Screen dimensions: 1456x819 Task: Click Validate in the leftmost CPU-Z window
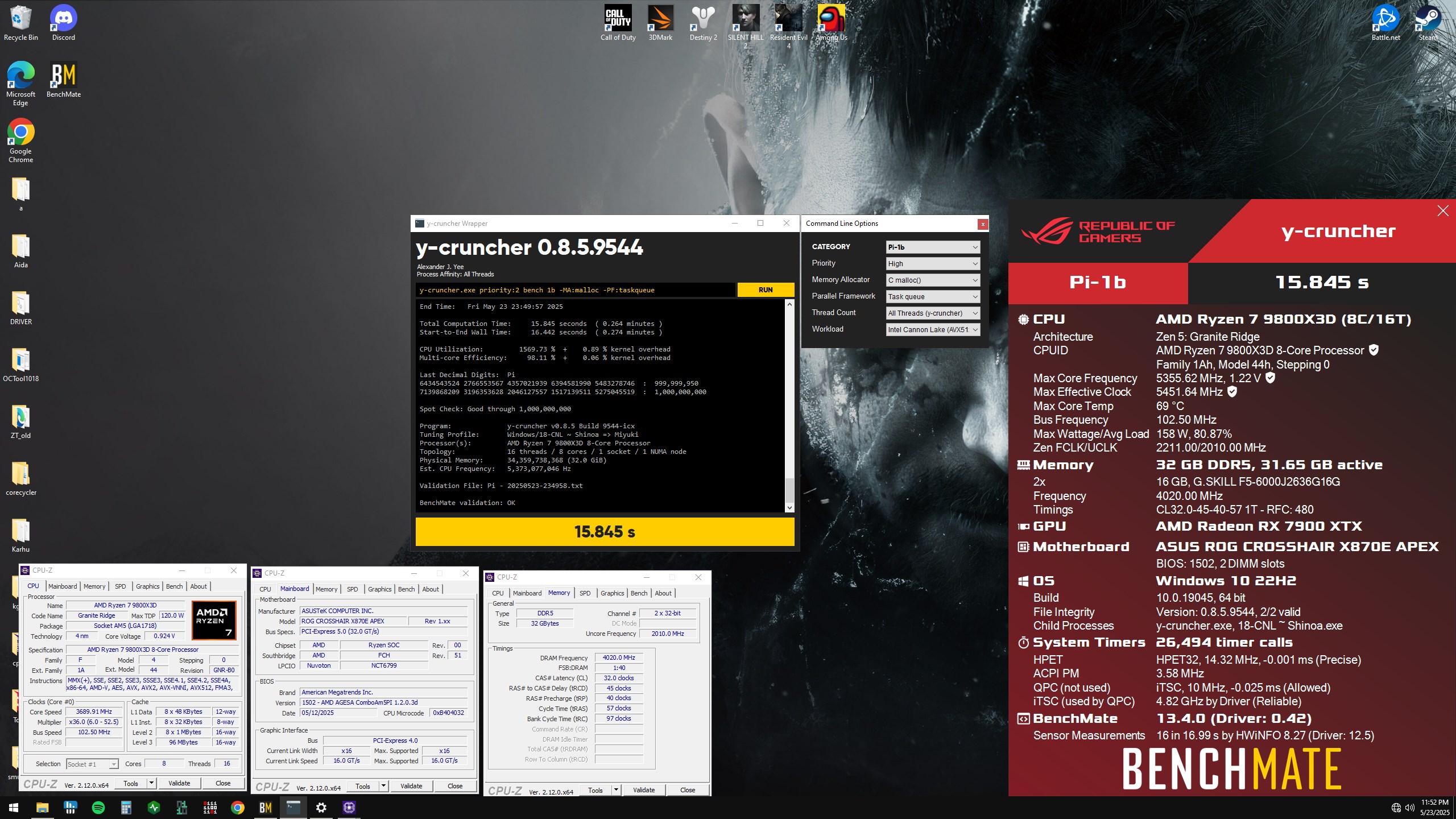point(179,783)
